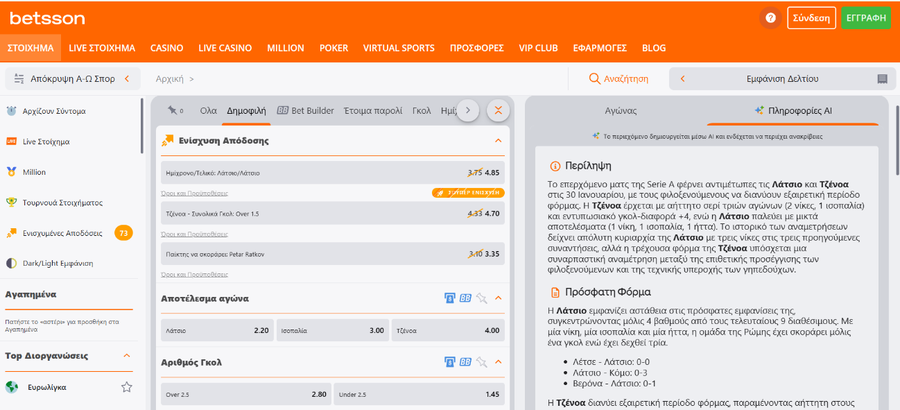Select Τζένοα win at 4.00
Viewport: 900px width, 410px height.
[448, 331]
